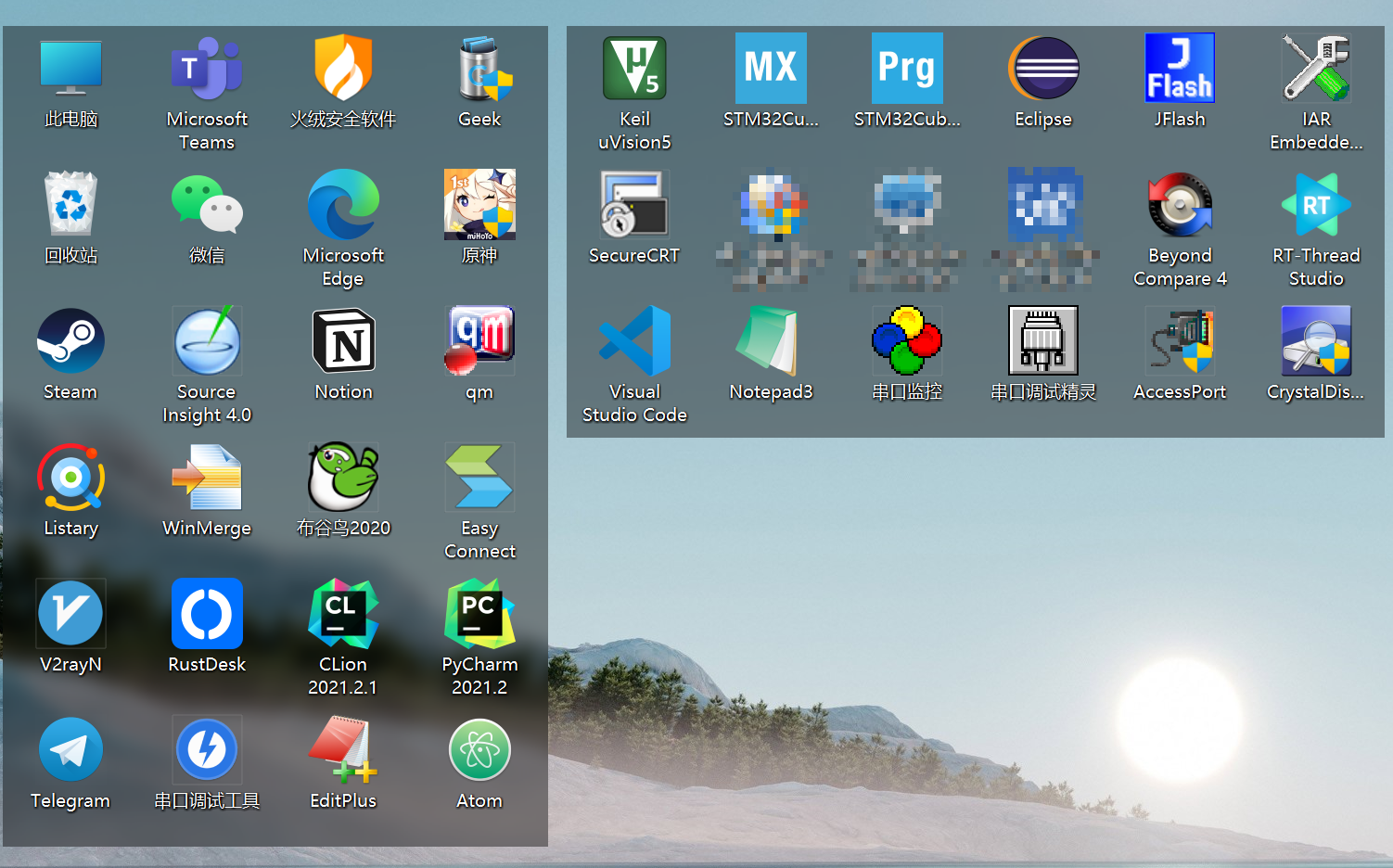
Task: Open 布谷鸟2020 bird icon
Action: tap(343, 478)
